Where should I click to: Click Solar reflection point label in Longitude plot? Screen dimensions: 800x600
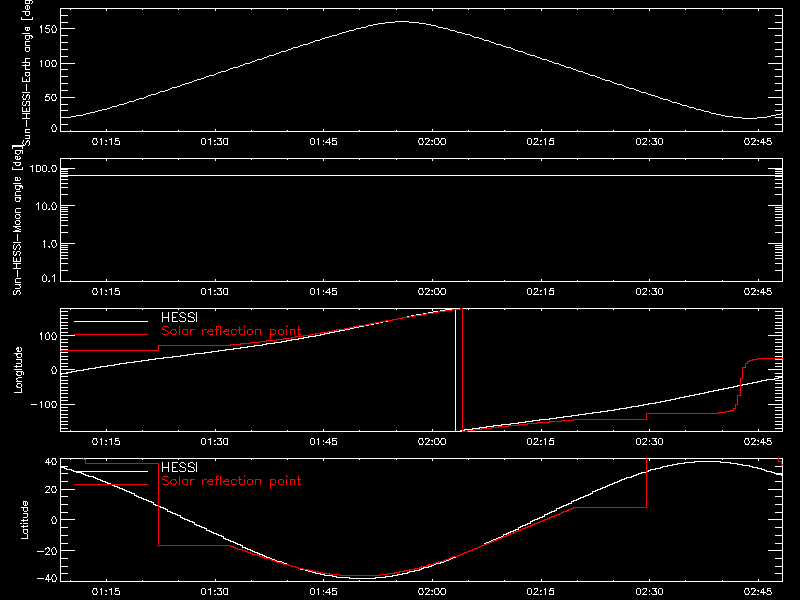pyautogui.click(x=231, y=331)
